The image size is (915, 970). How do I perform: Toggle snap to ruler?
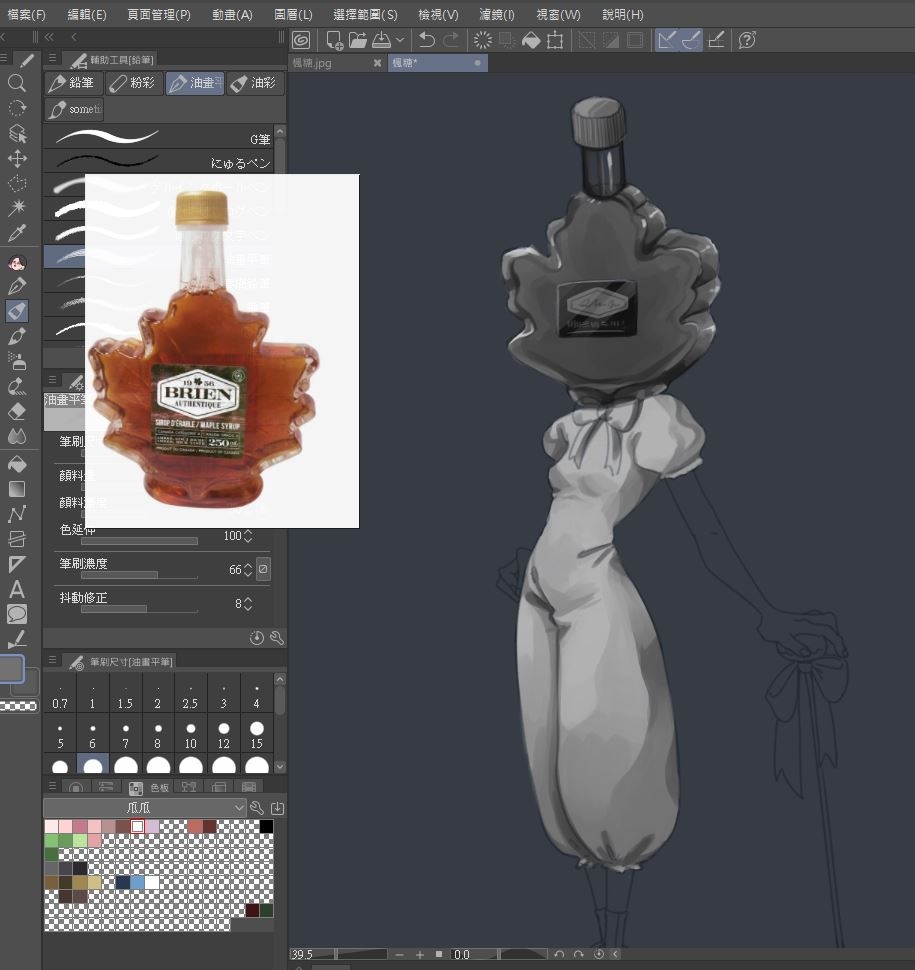tap(666, 40)
